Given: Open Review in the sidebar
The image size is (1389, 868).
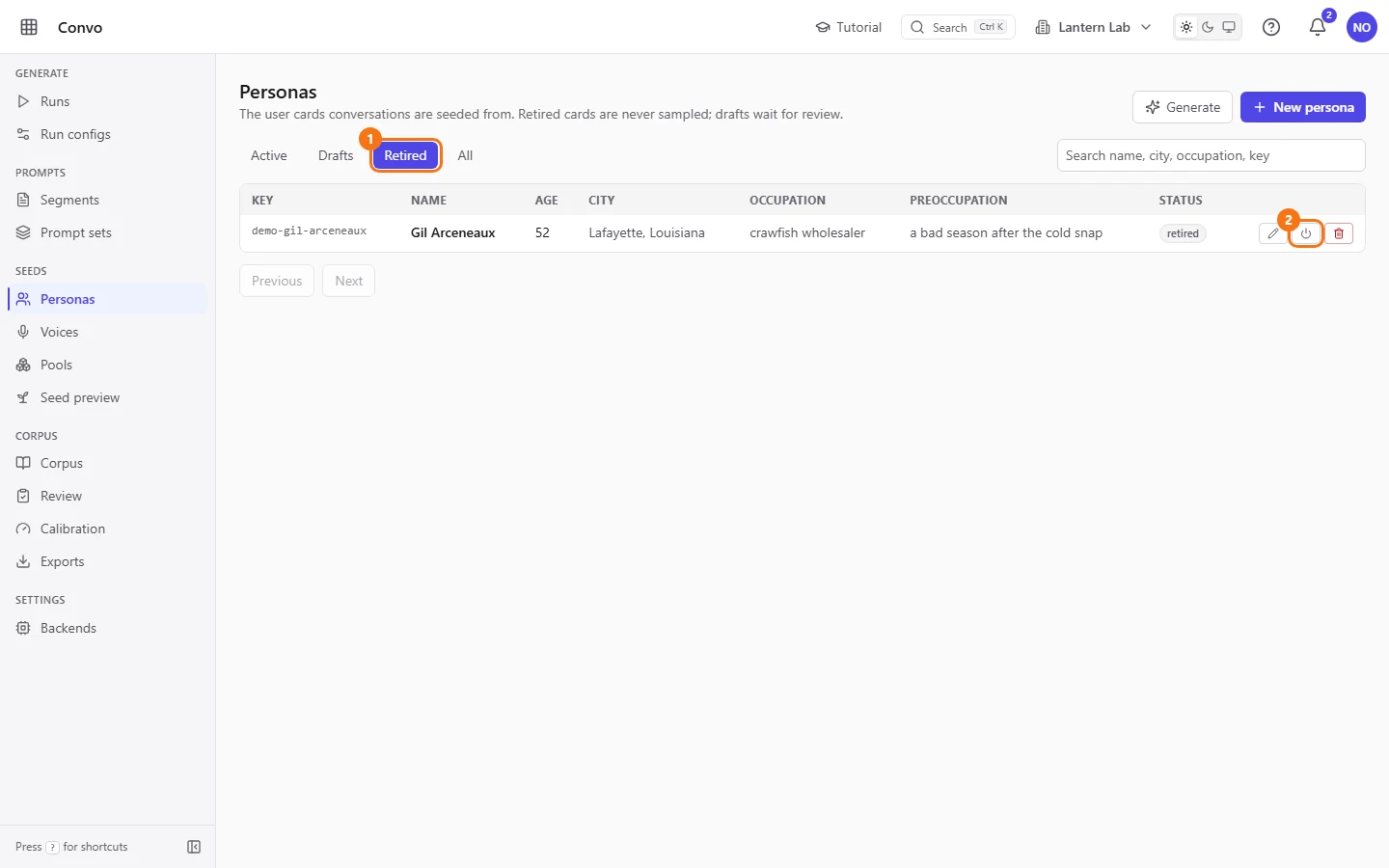Looking at the screenshot, I should click(x=107, y=496).
